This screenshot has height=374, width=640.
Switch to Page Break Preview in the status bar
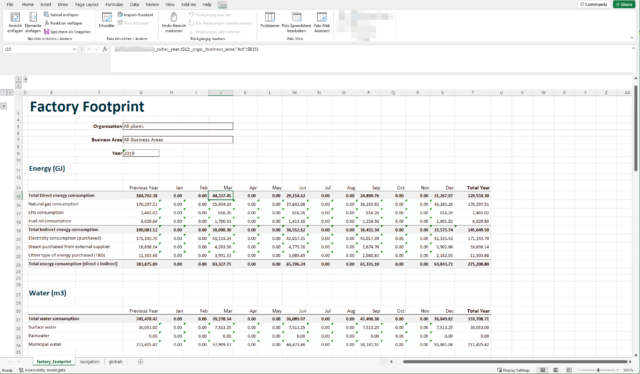click(569, 370)
